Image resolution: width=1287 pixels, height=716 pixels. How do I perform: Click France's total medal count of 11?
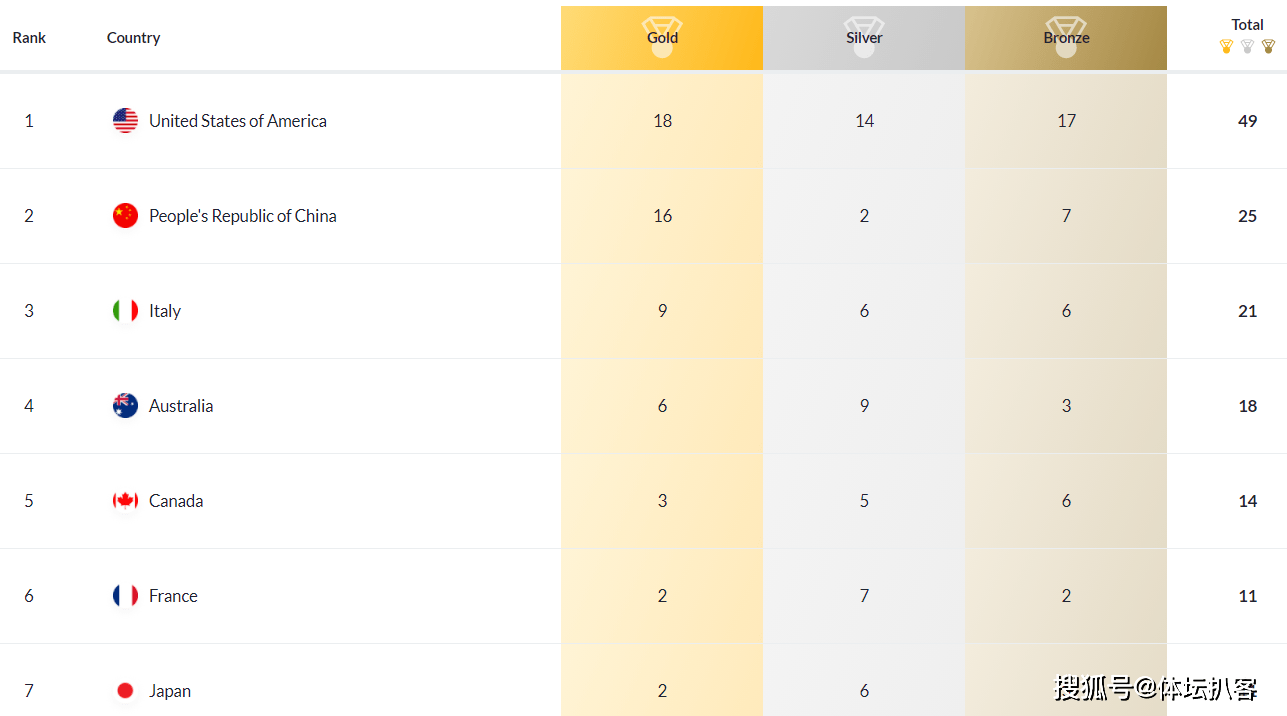[1247, 596]
